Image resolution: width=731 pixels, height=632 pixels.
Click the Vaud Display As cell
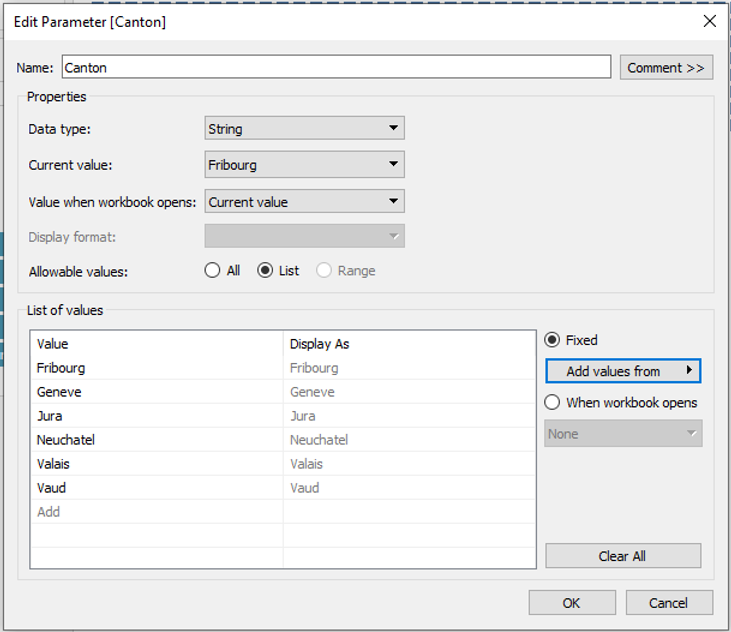click(409, 488)
